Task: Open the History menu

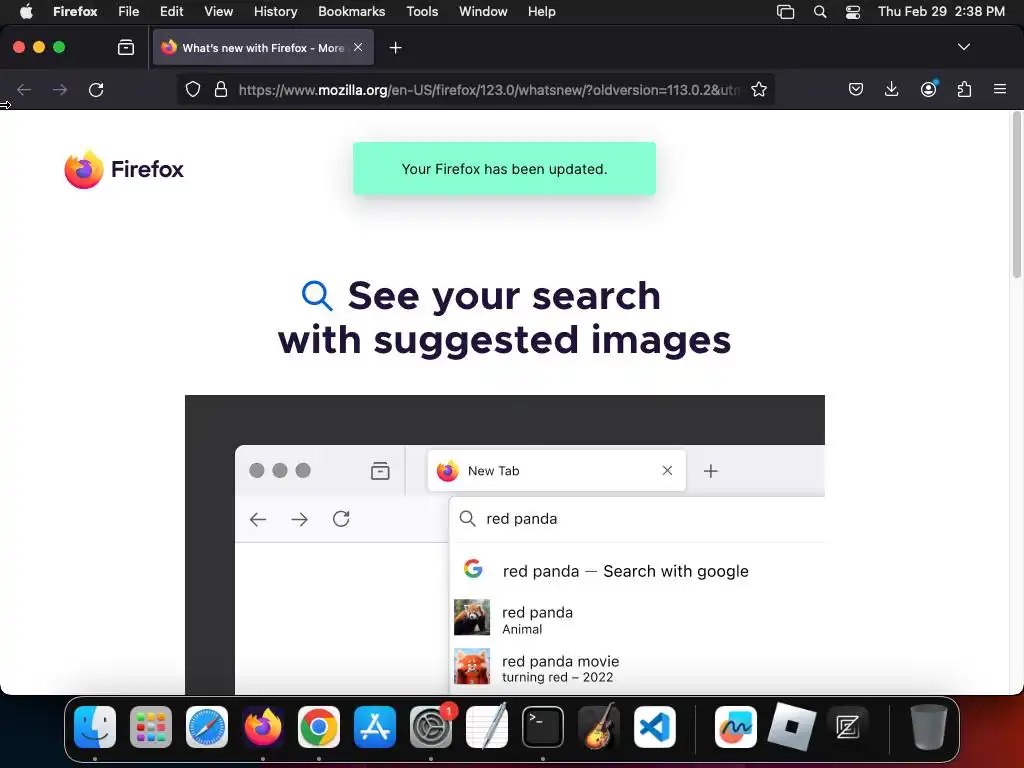Action: click(275, 11)
